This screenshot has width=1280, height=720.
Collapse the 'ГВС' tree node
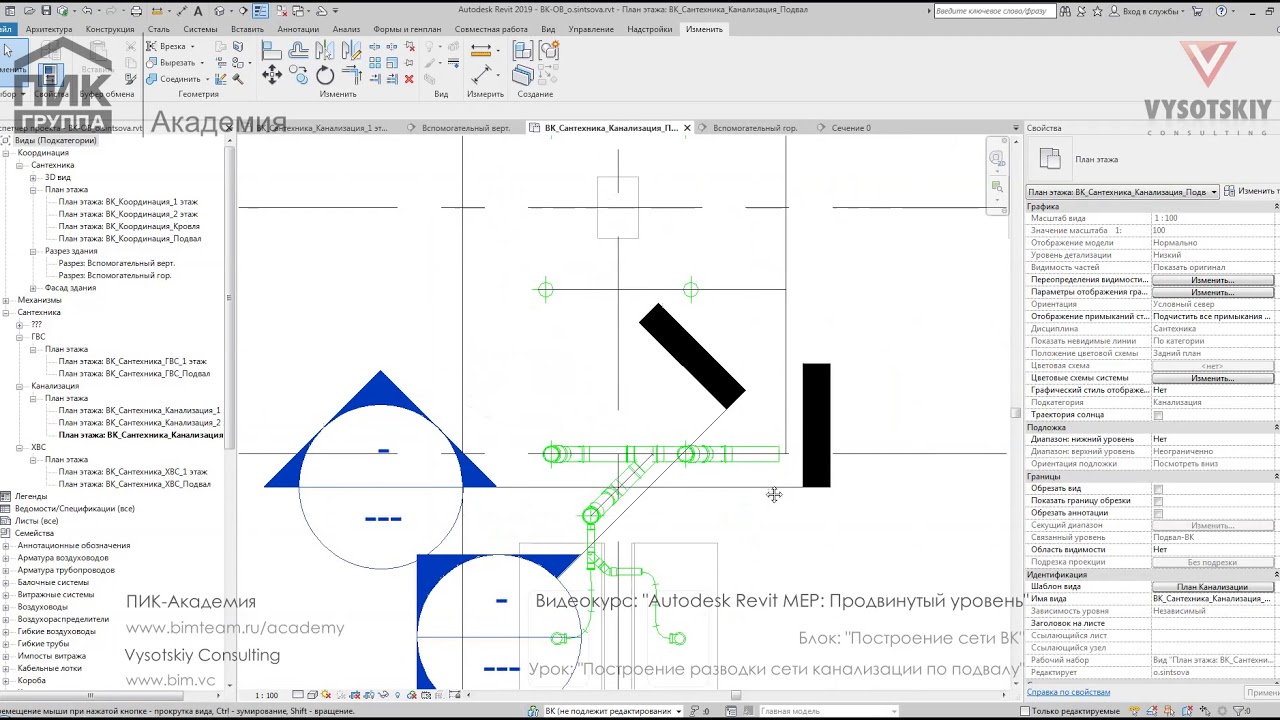coord(20,337)
